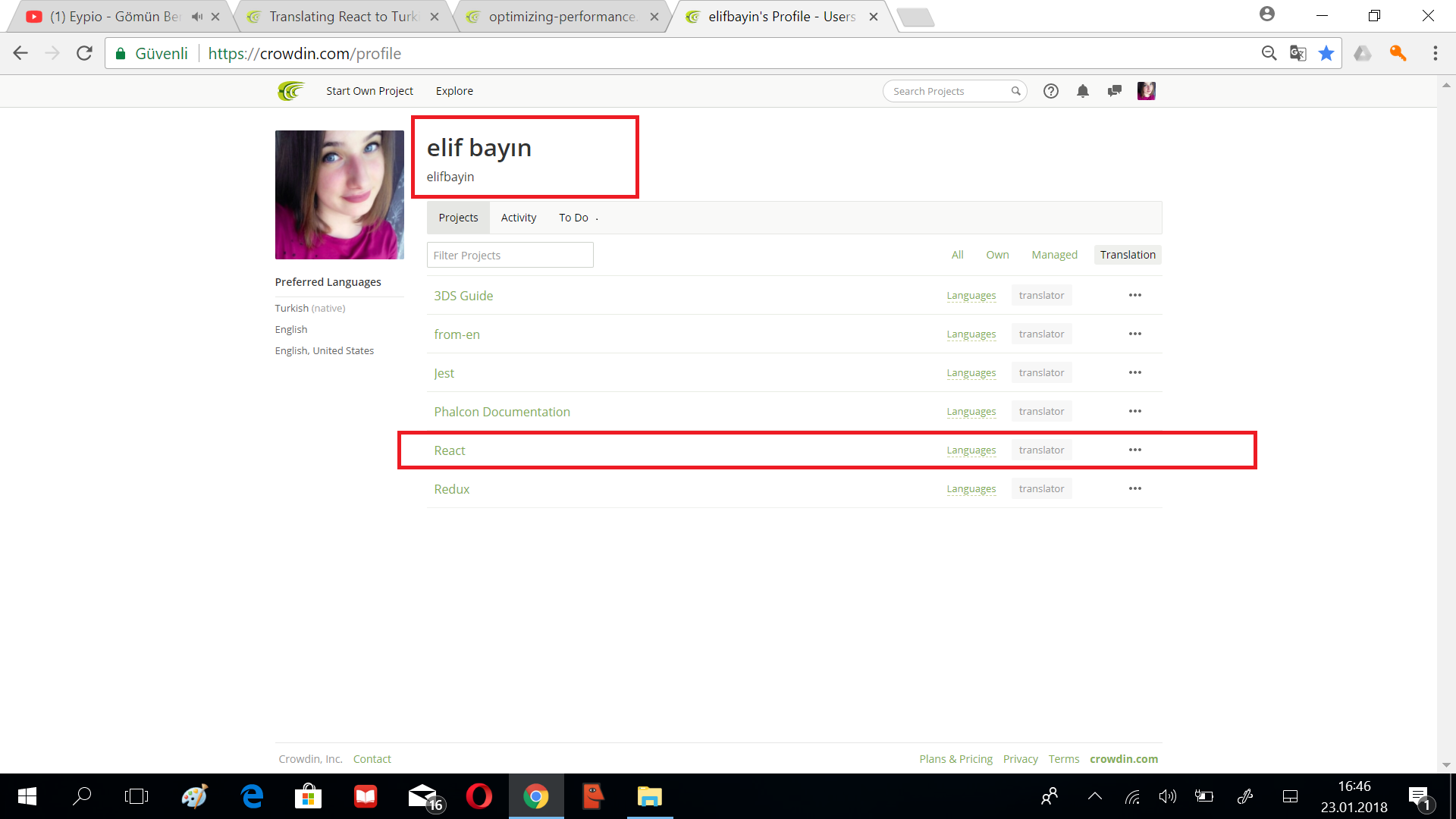Switch to the Projects tab
Image resolution: width=1456 pixels, height=819 pixels.
click(x=458, y=218)
